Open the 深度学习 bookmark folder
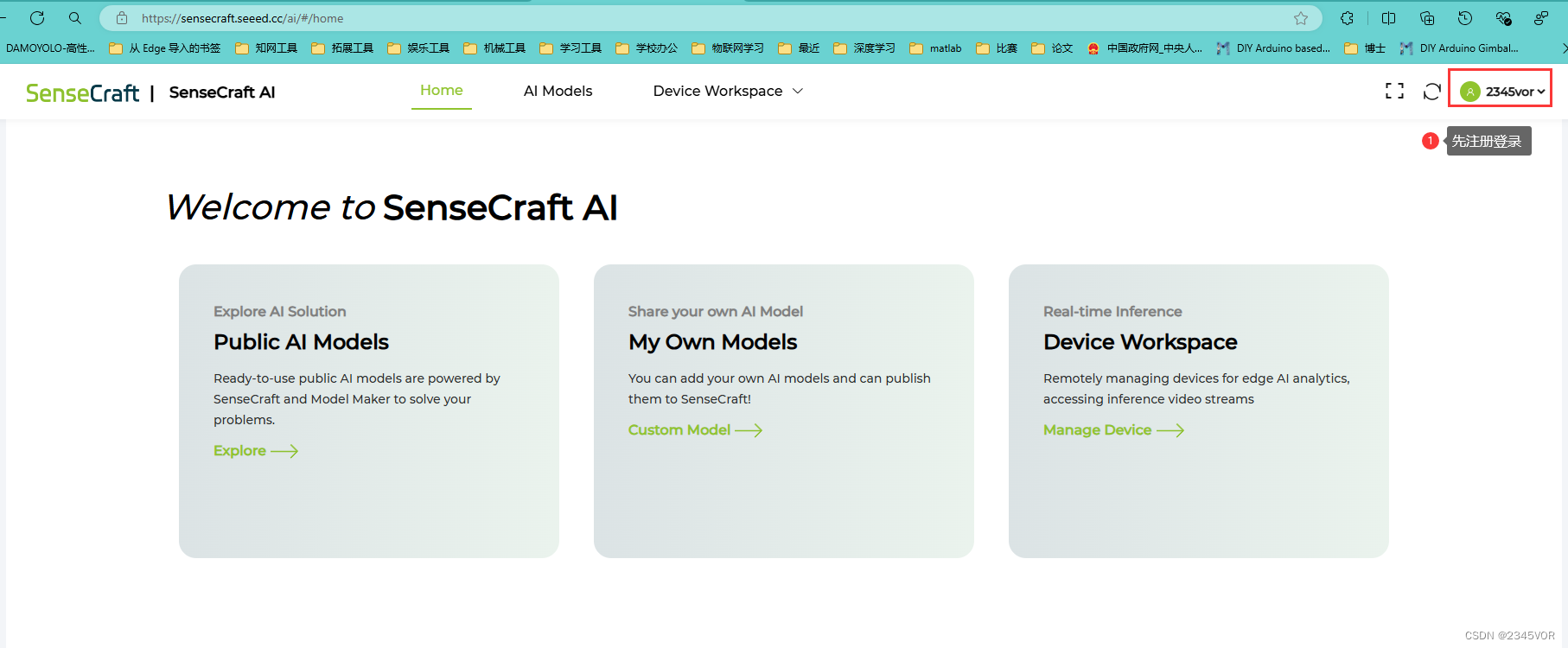This screenshot has width=1568, height=648. tap(864, 48)
